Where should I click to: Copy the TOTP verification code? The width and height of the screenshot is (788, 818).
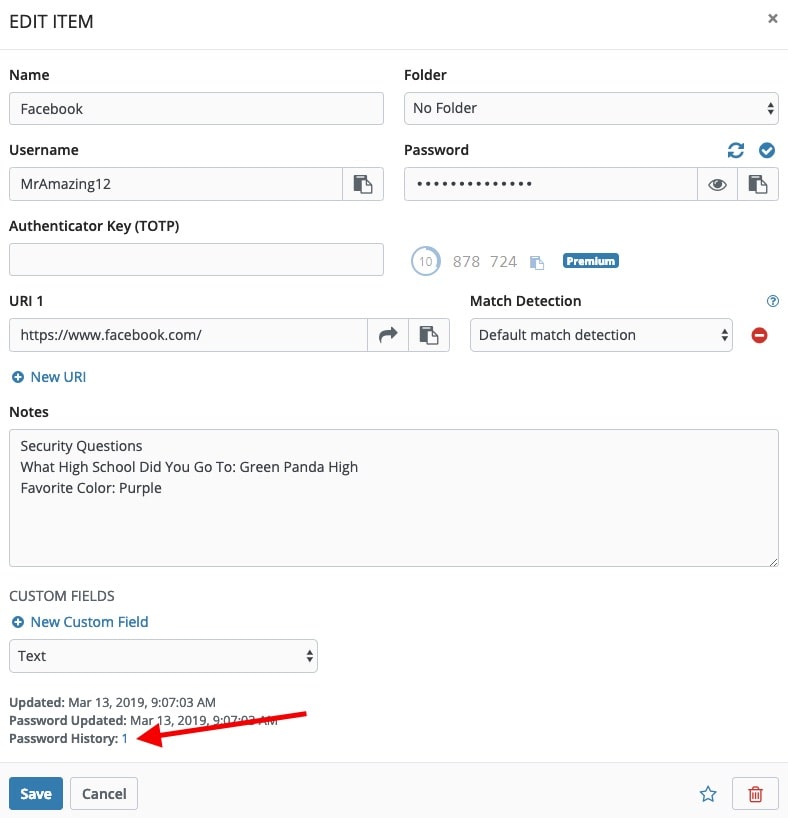(536, 262)
